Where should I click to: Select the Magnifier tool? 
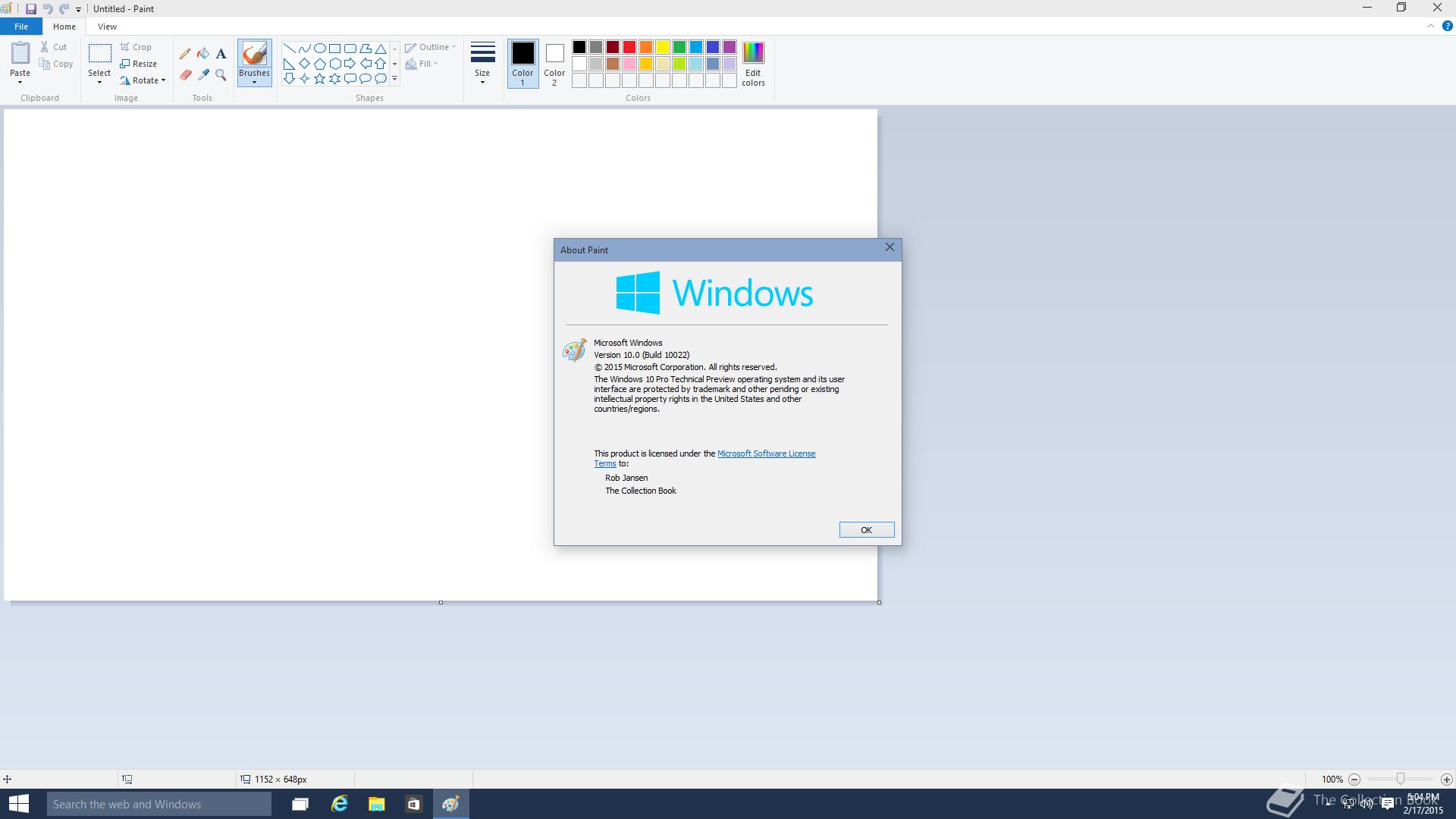click(221, 75)
